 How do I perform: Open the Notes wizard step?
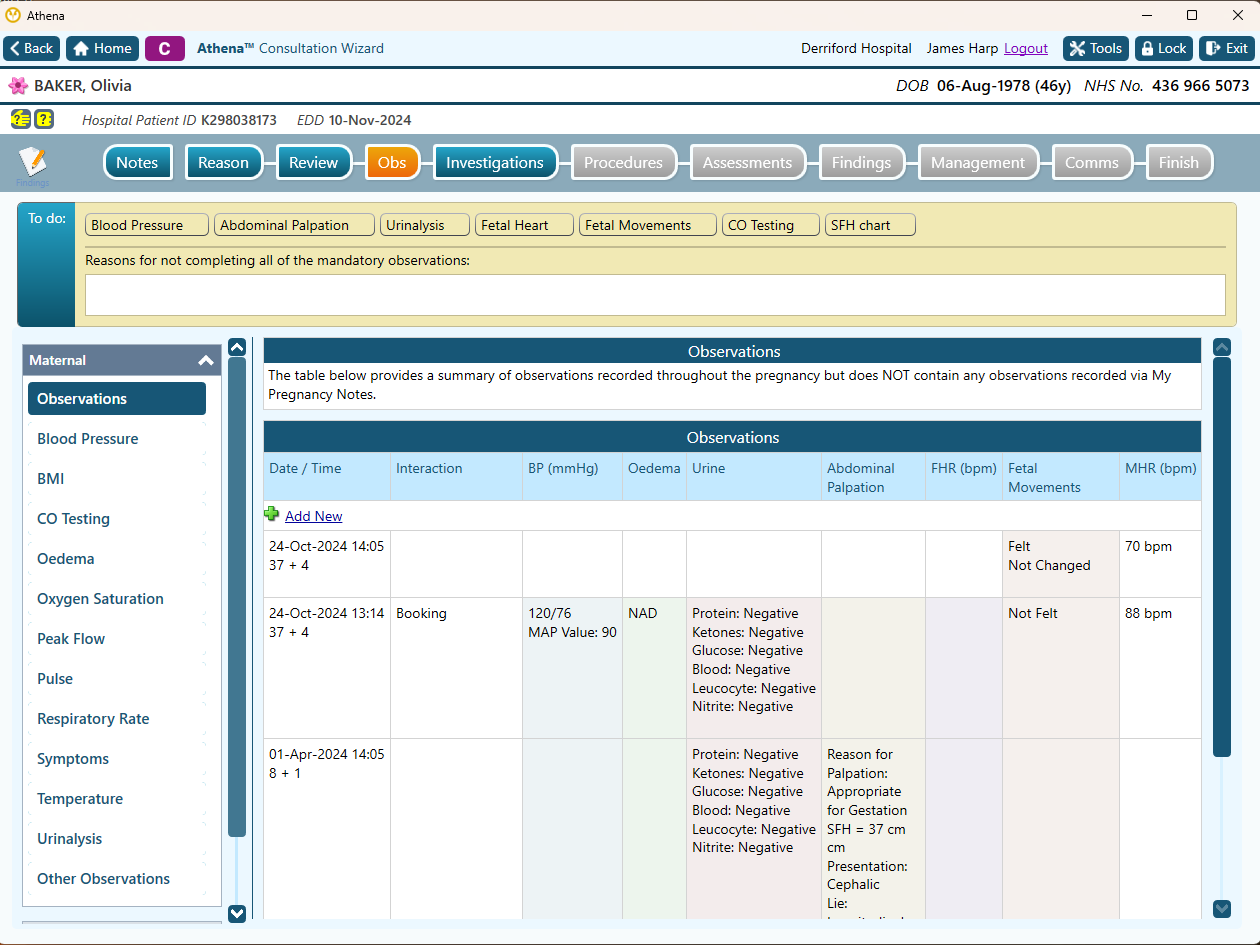(x=137, y=163)
